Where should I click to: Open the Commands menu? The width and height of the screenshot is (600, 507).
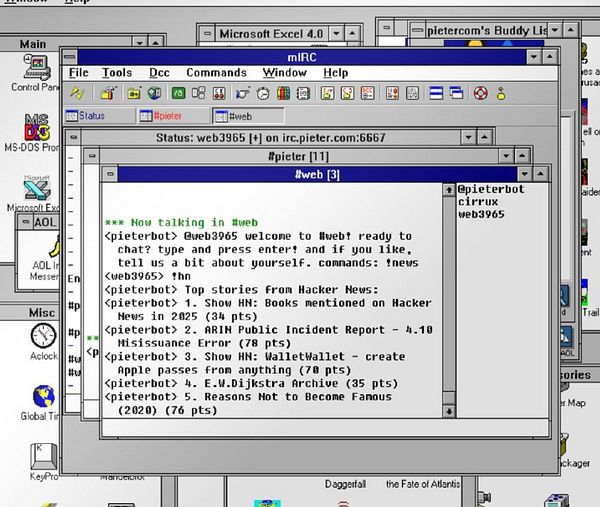click(216, 73)
